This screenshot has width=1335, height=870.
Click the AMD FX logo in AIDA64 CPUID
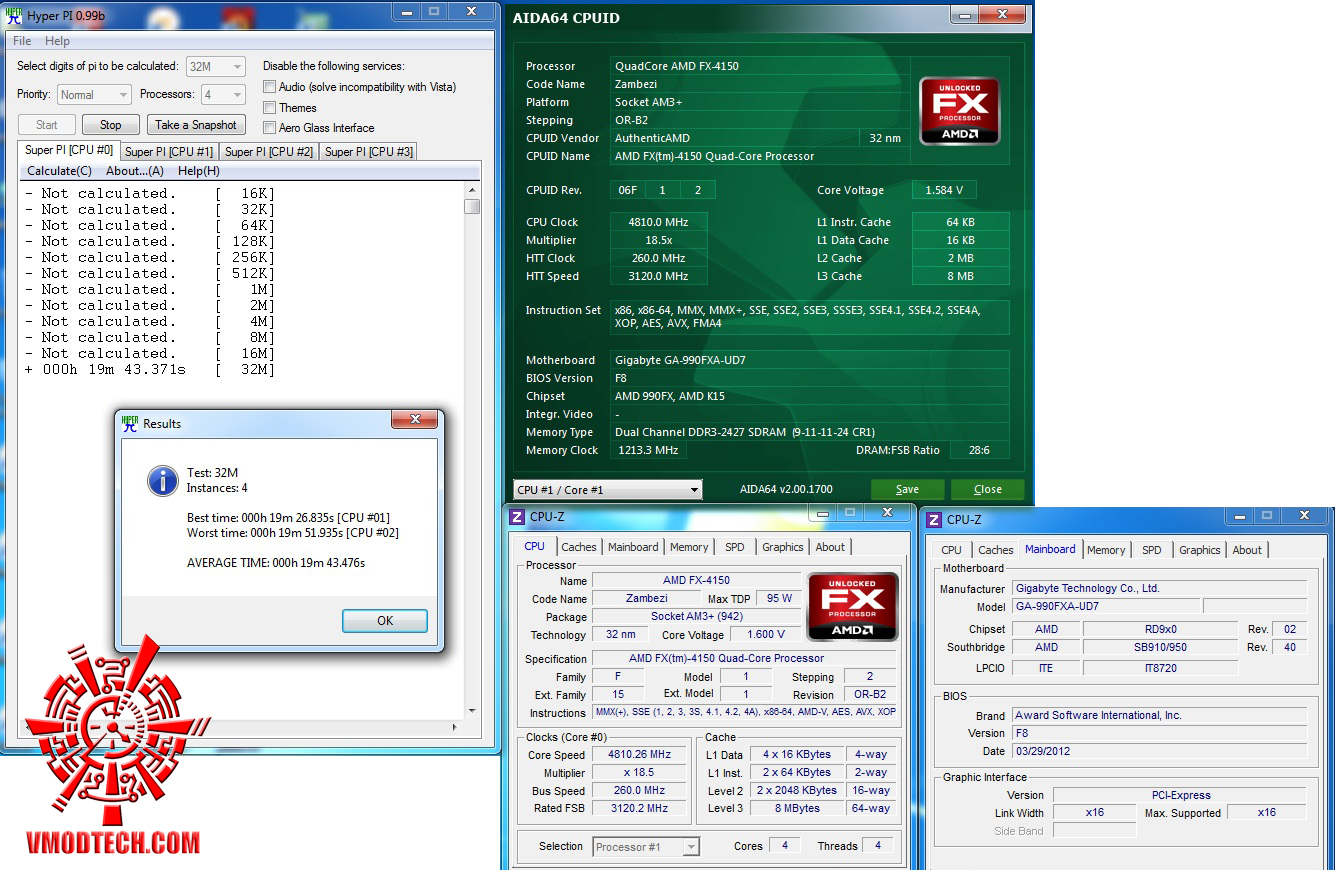click(960, 111)
